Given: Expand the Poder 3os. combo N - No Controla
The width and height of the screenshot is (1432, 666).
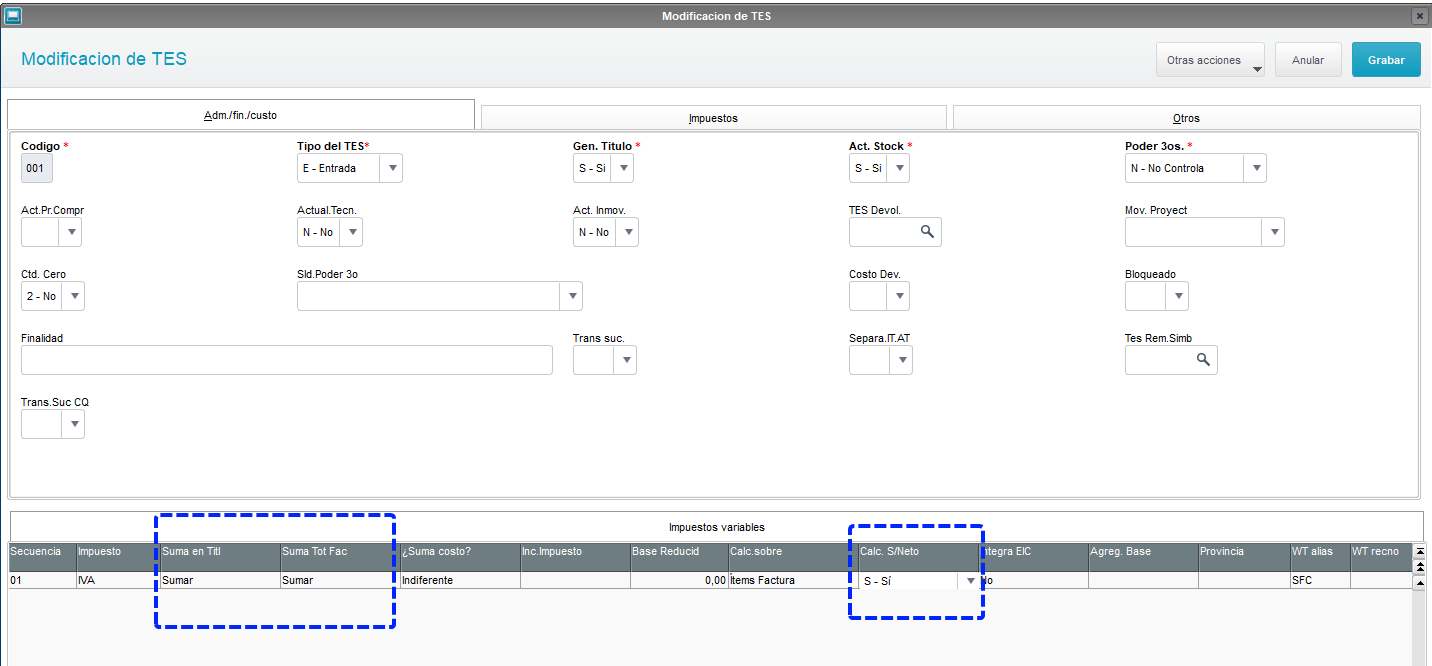Looking at the screenshot, I should [x=1256, y=167].
